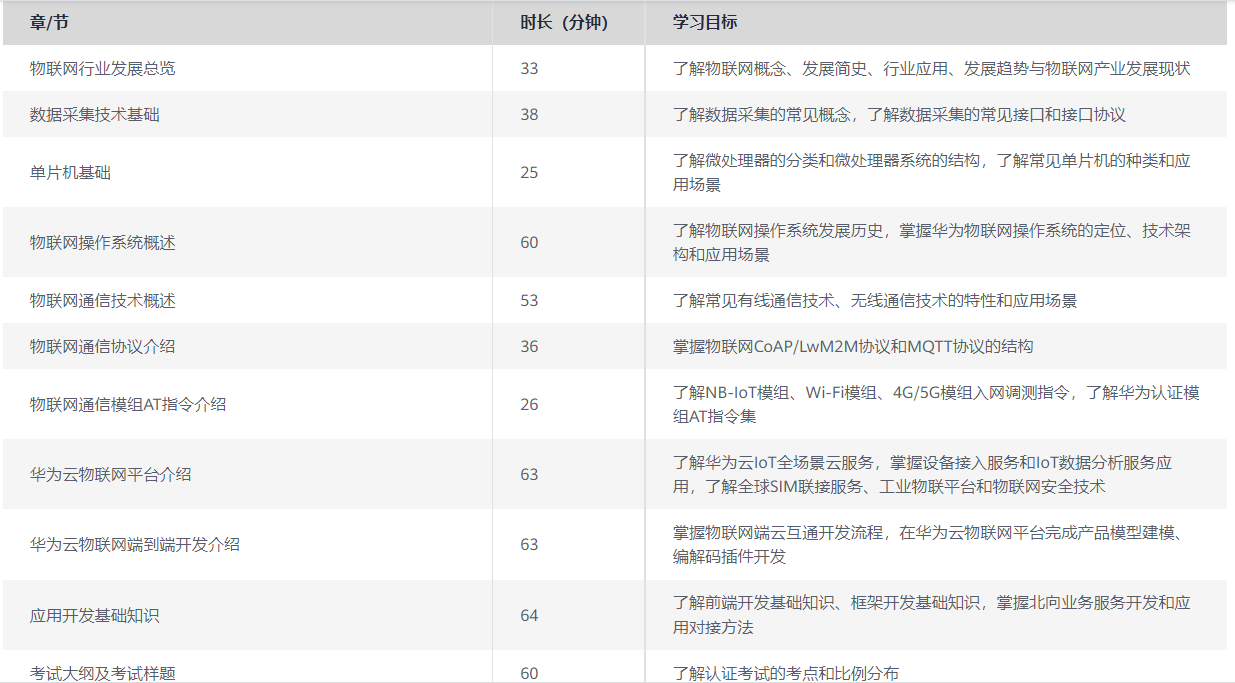Click the 单片机基础 chapter name

tap(71, 173)
